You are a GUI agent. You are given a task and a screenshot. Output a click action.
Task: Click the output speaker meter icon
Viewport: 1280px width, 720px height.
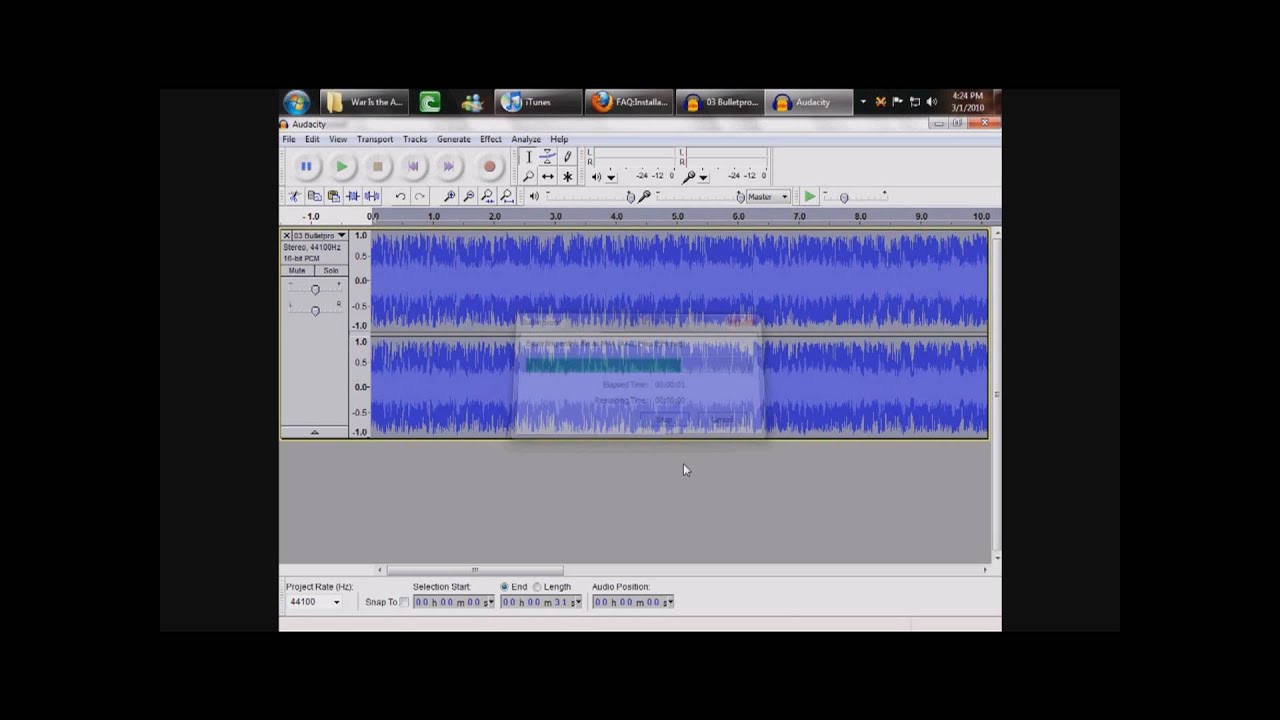pos(596,177)
